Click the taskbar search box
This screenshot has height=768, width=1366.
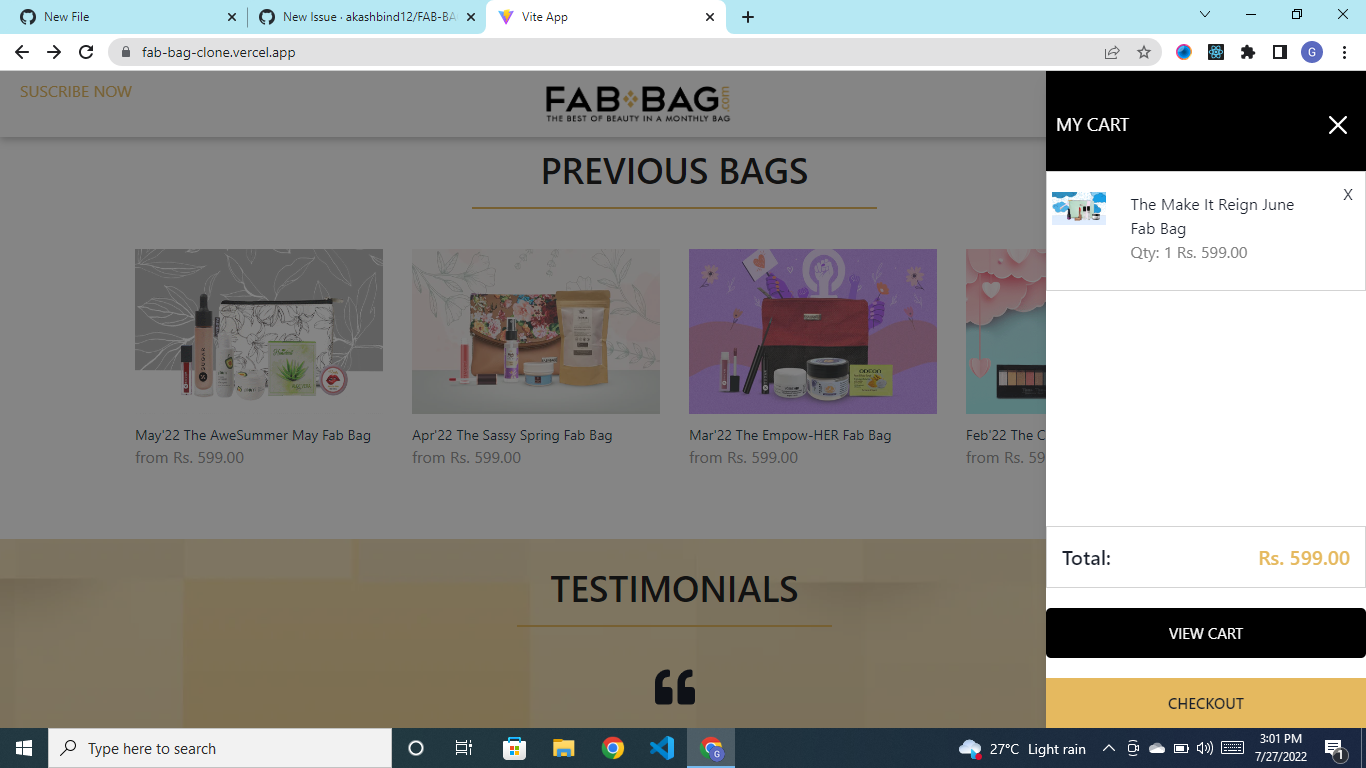[x=220, y=748]
